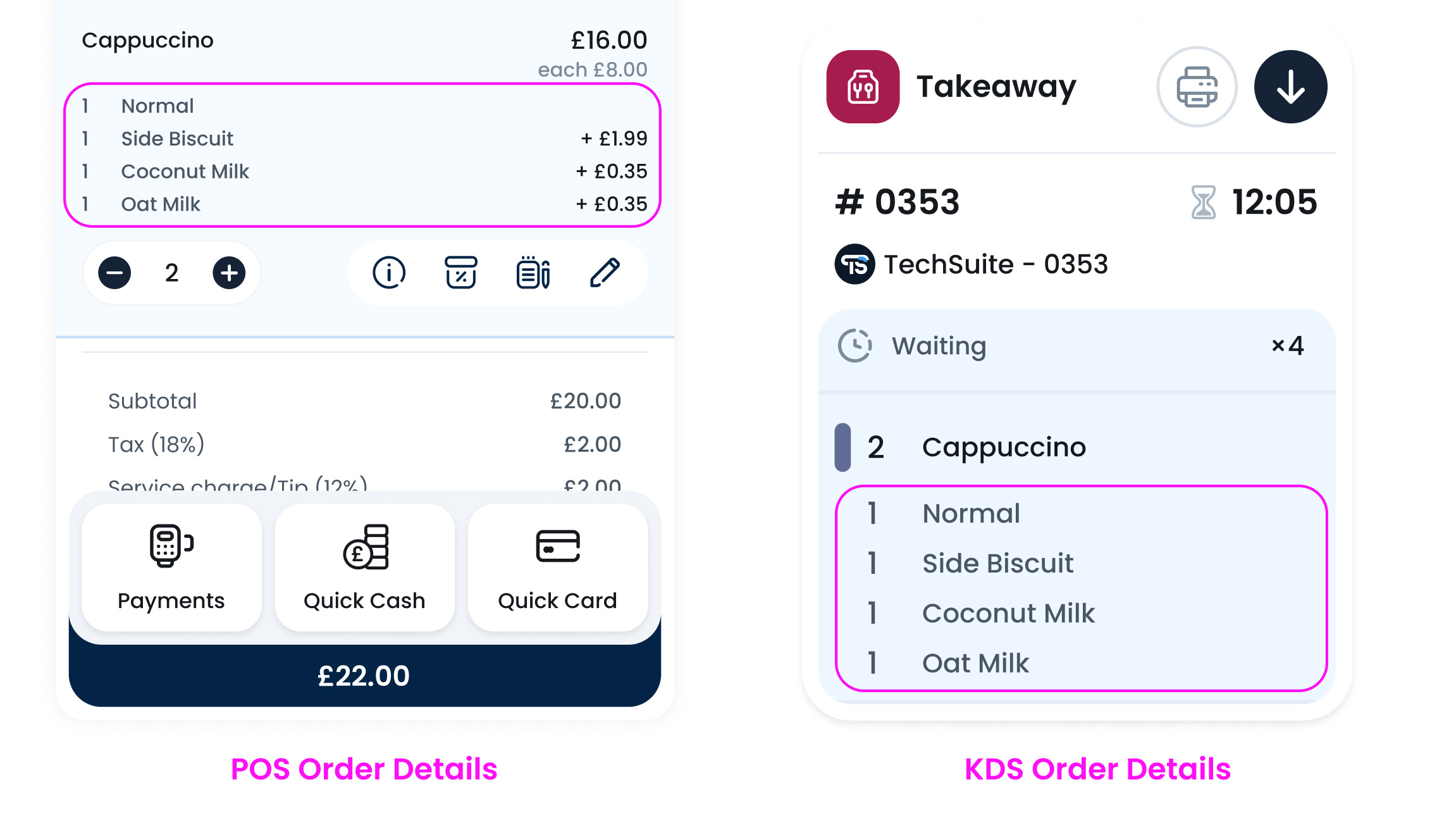
Task: Open item info icon for Cappuccino
Action: (388, 273)
